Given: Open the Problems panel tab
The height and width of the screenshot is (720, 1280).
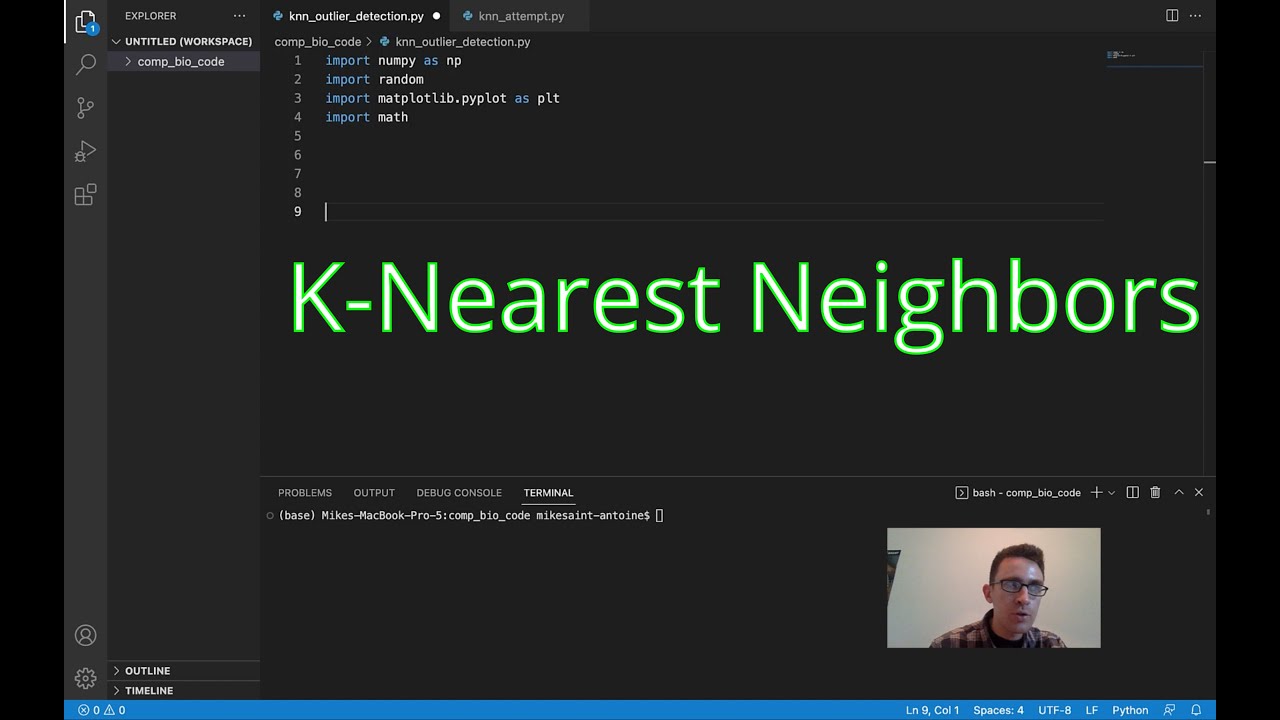Looking at the screenshot, I should [305, 492].
